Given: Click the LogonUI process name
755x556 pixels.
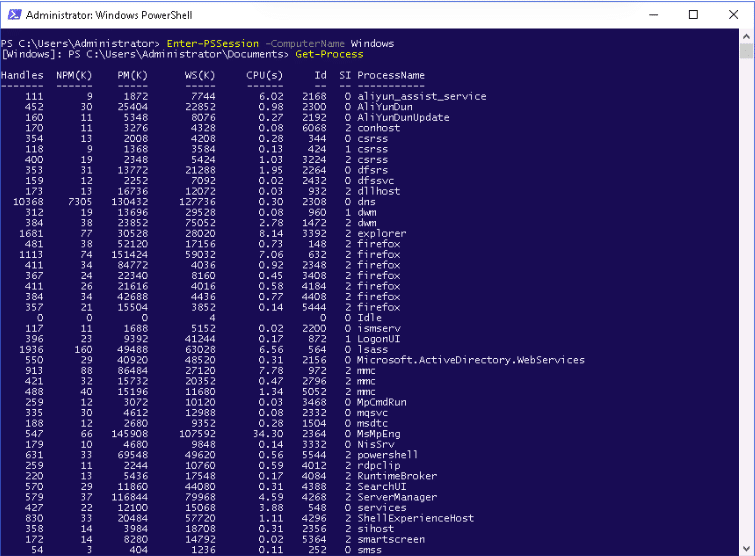Looking at the screenshot, I should click(x=378, y=339).
